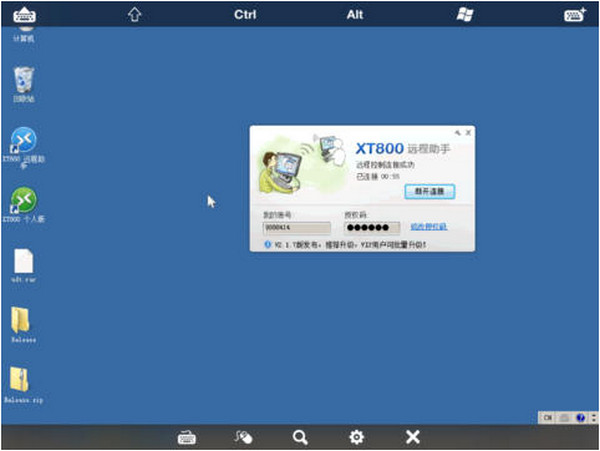This screenshot has height=451, width=600.
Task: Tap the Ctrl key in the top bar
Action: 245,15
